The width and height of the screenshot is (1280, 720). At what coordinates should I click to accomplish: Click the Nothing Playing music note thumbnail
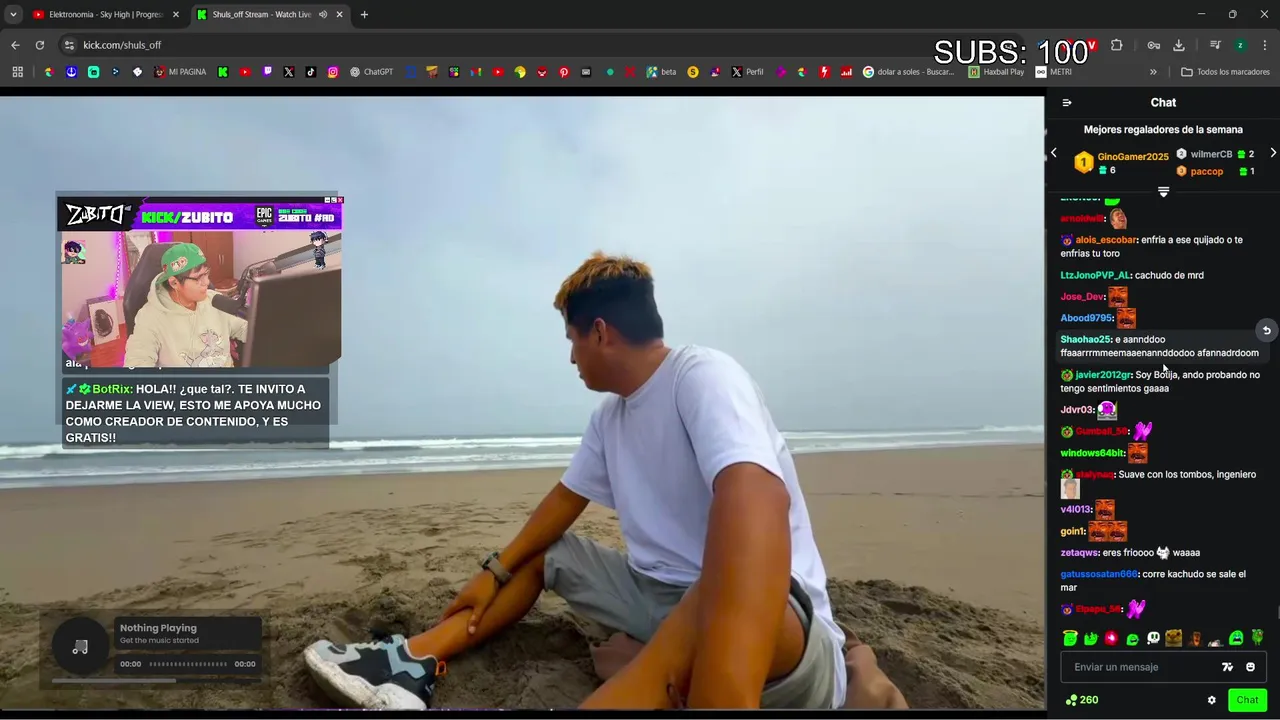coord(80,647)
